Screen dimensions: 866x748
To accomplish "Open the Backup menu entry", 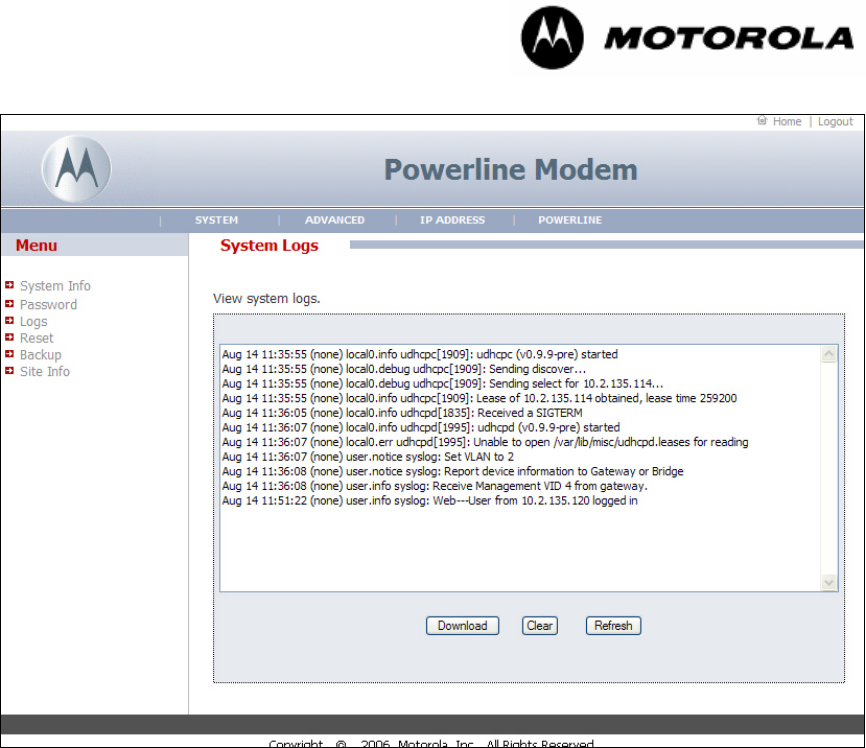I will pos(40,355).
